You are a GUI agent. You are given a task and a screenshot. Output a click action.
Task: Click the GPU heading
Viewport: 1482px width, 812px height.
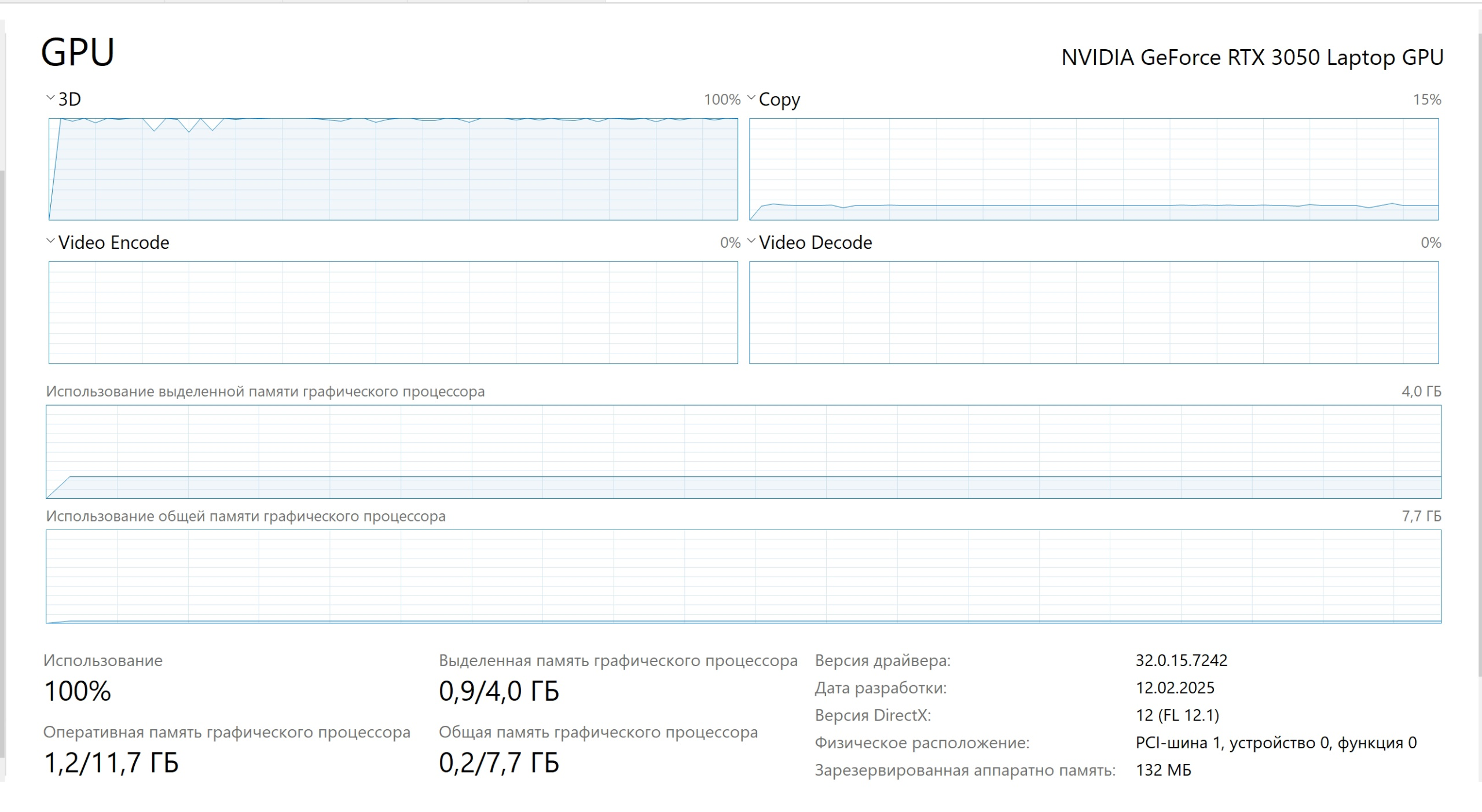pyautogui.click(x=78, y=53)
